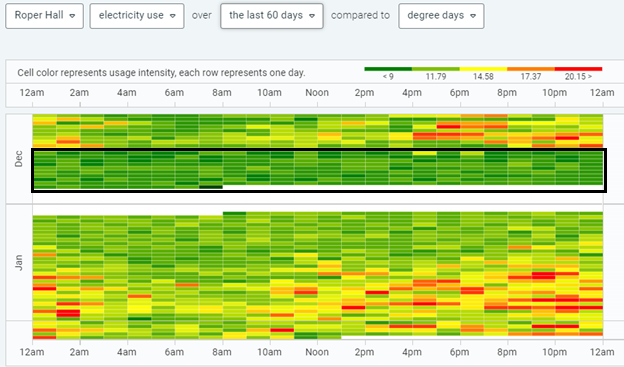Click inside the black highlighted December region
This screenshot has width=624, height=367.
pyautogui.click(x=319, y=170)
